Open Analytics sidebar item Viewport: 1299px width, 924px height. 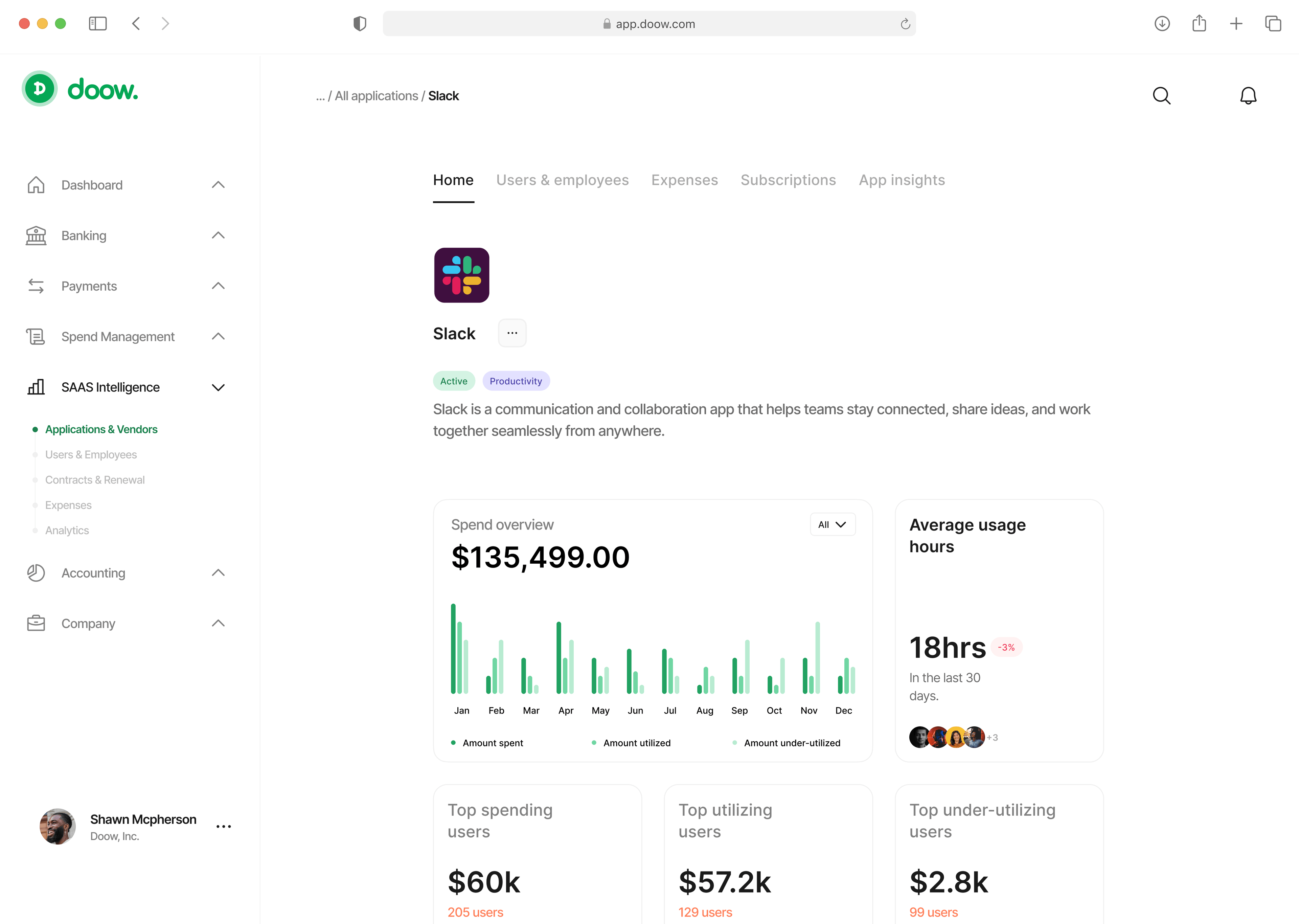[67, 530]
